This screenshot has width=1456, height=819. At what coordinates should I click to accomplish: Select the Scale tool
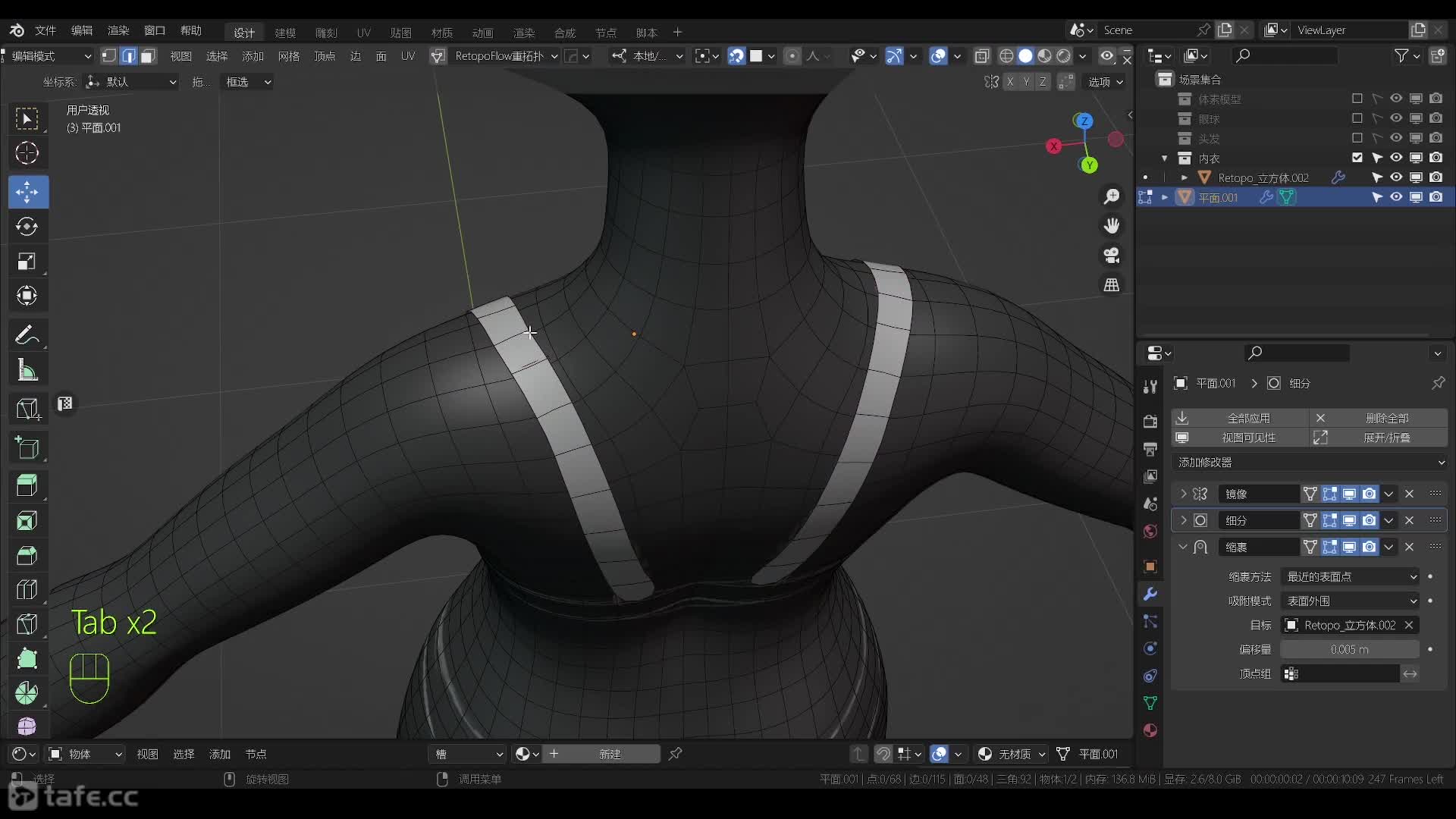click(x=27, y=262)
